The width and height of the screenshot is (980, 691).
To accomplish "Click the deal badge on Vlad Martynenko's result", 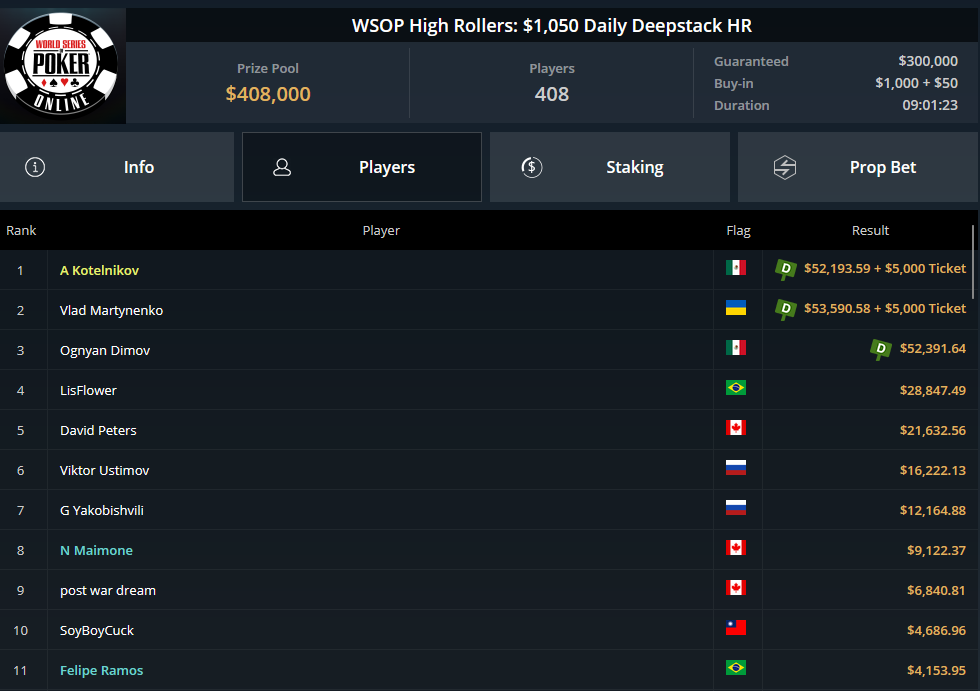I will pos(786,309).
